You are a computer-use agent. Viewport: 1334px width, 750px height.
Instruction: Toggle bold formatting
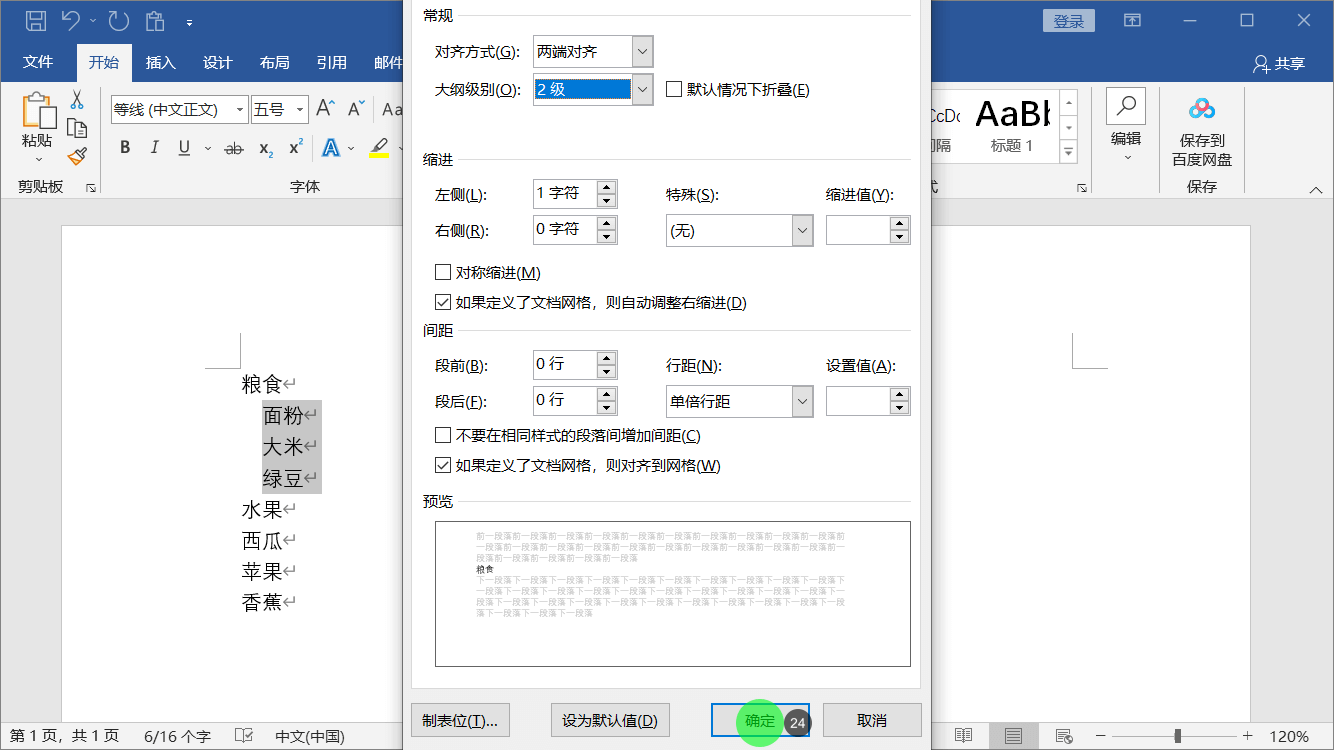pyautogui.click(x=125, y=148)
